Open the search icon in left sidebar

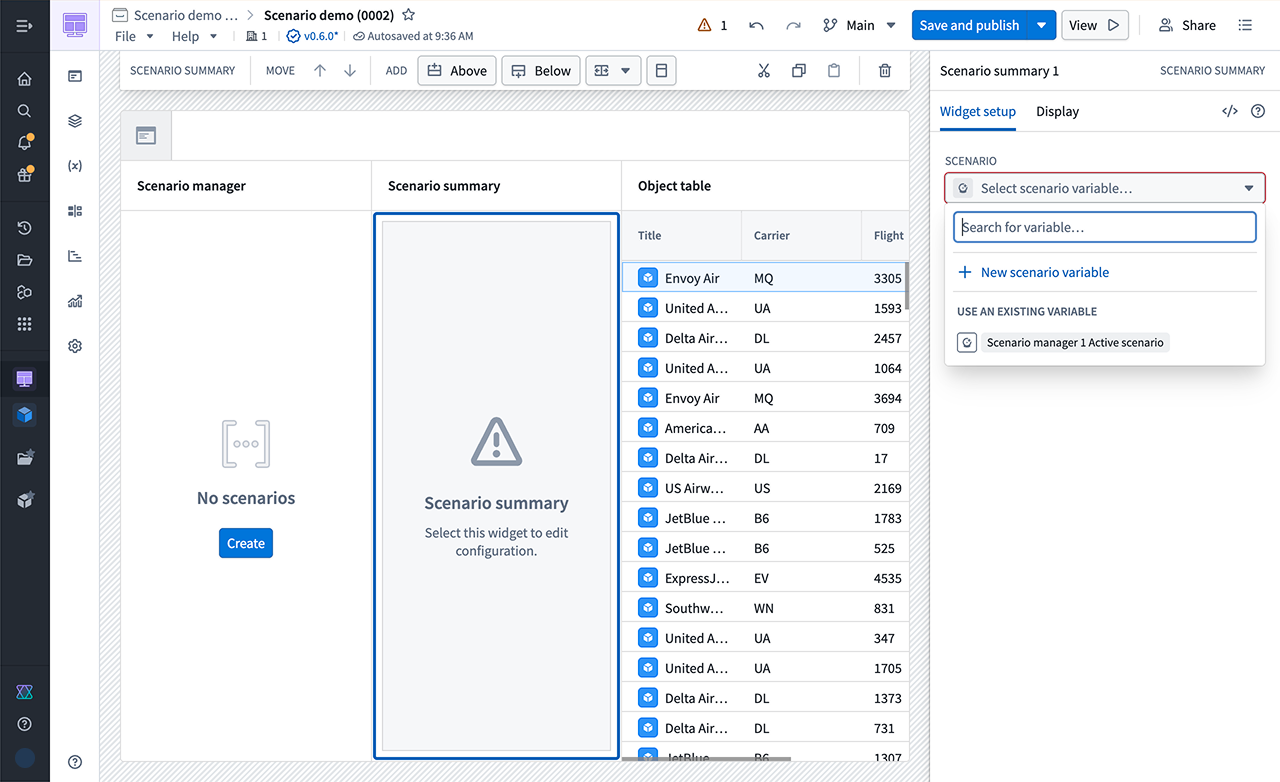tap(25, 111)
